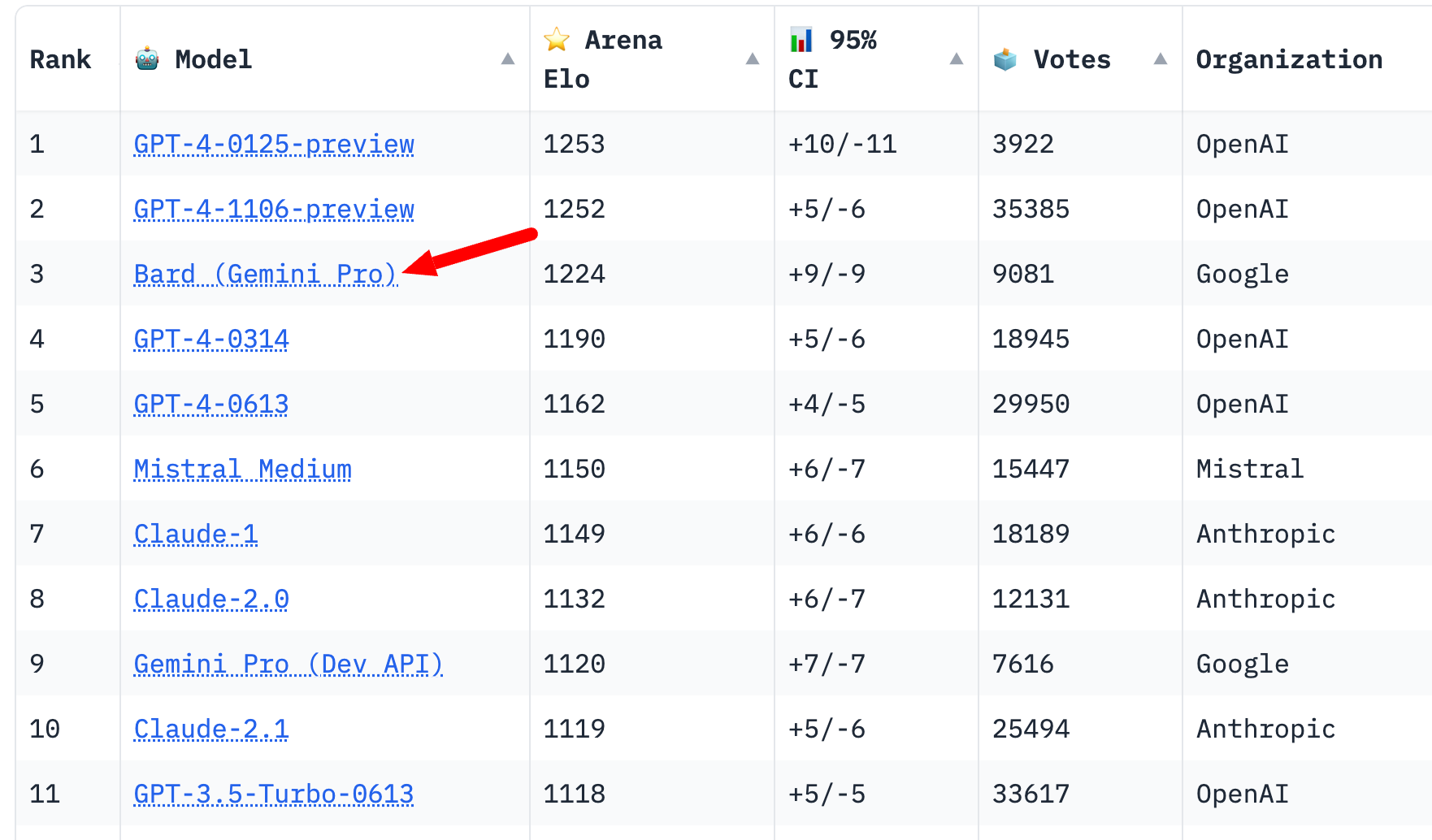This screenshot has height=840, width=1432.
Task: Sort table by Model column arrow
Action: (x=508, y=58)
